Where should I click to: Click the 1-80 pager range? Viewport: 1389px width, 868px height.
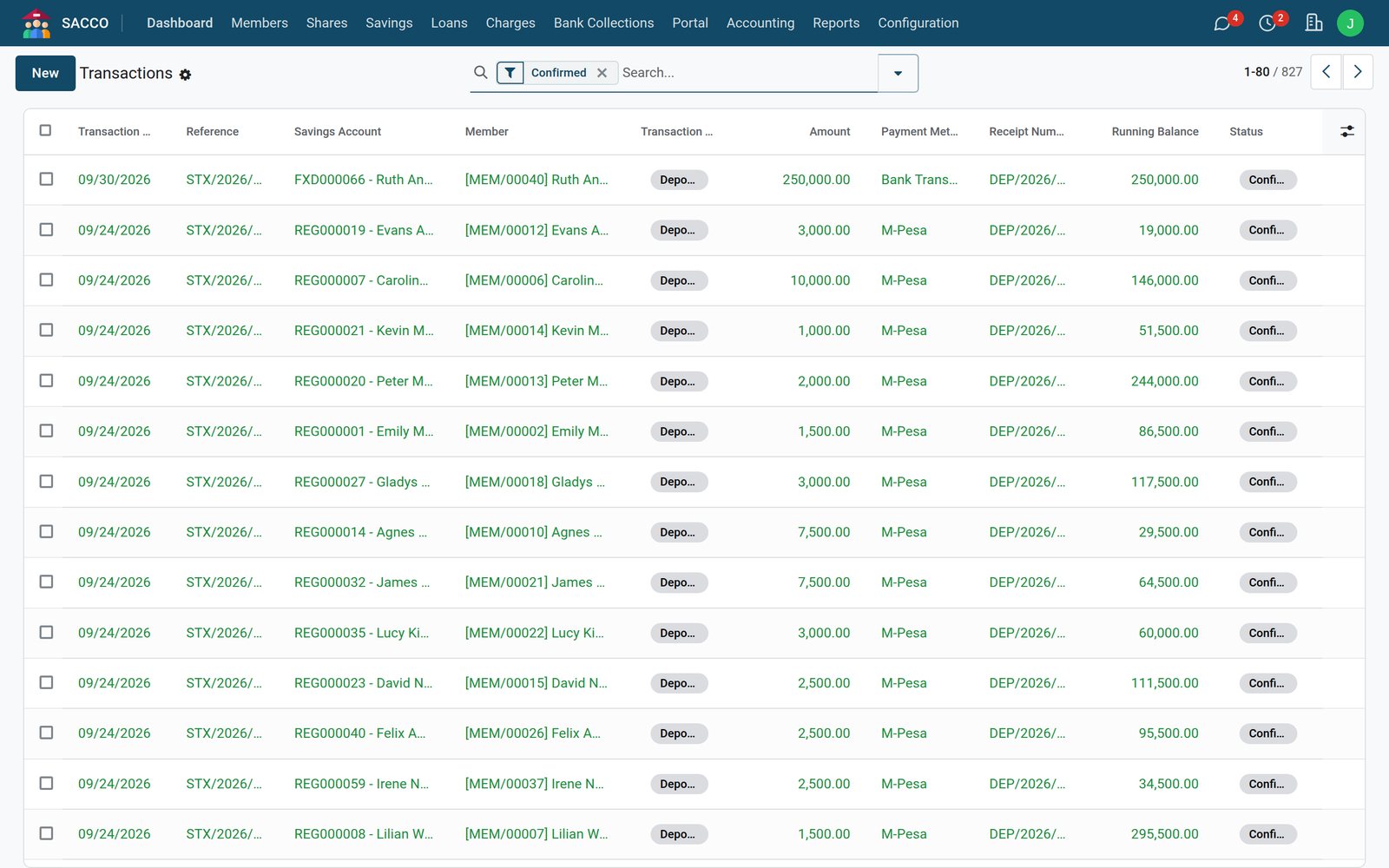click(1256, 72)
